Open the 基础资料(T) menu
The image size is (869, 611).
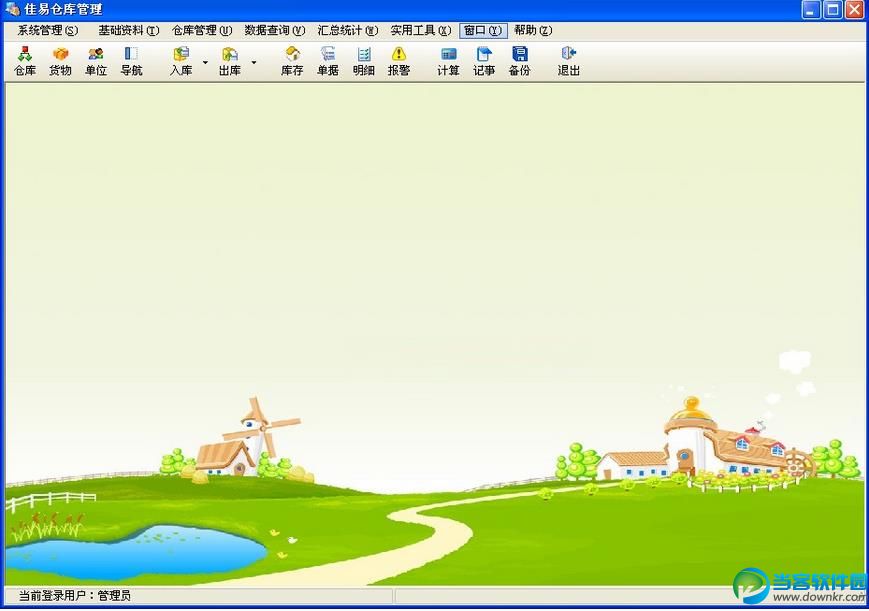pos(129,30)
